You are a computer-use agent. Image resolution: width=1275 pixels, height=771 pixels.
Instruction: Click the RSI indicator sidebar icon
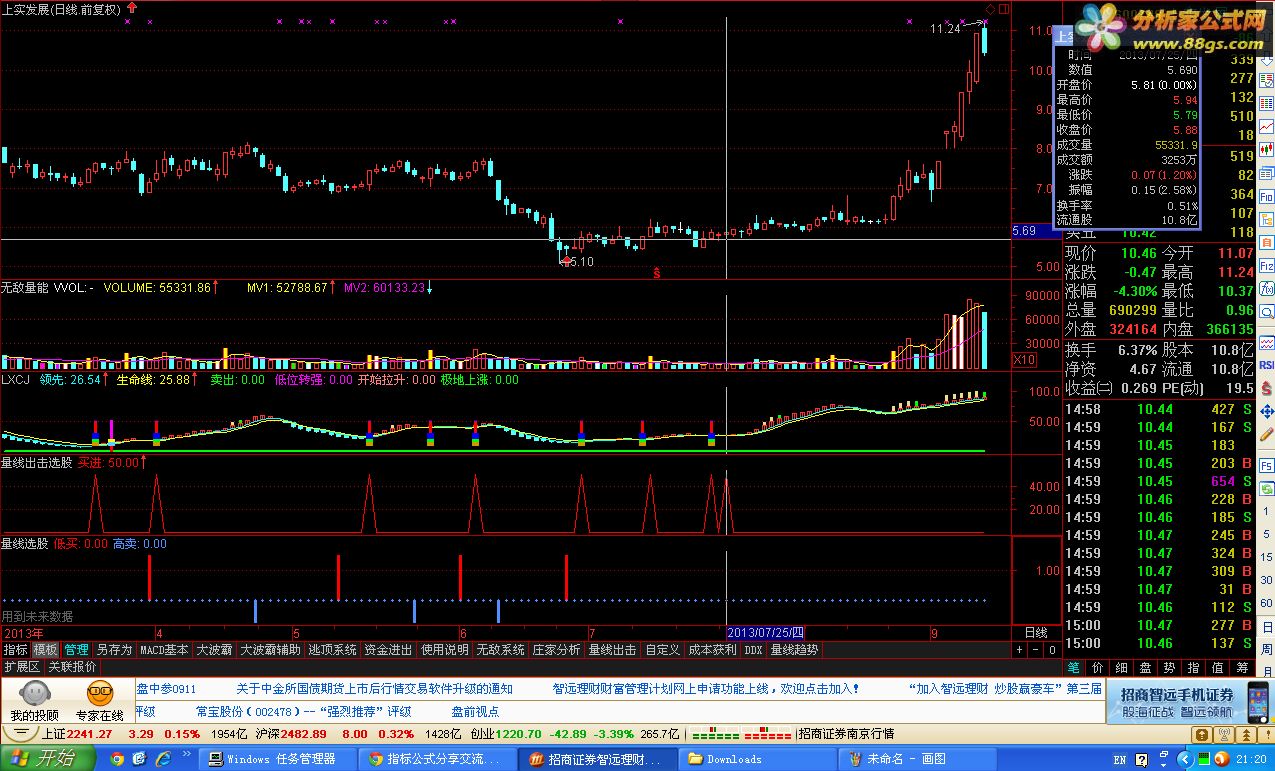point(1267,365)
